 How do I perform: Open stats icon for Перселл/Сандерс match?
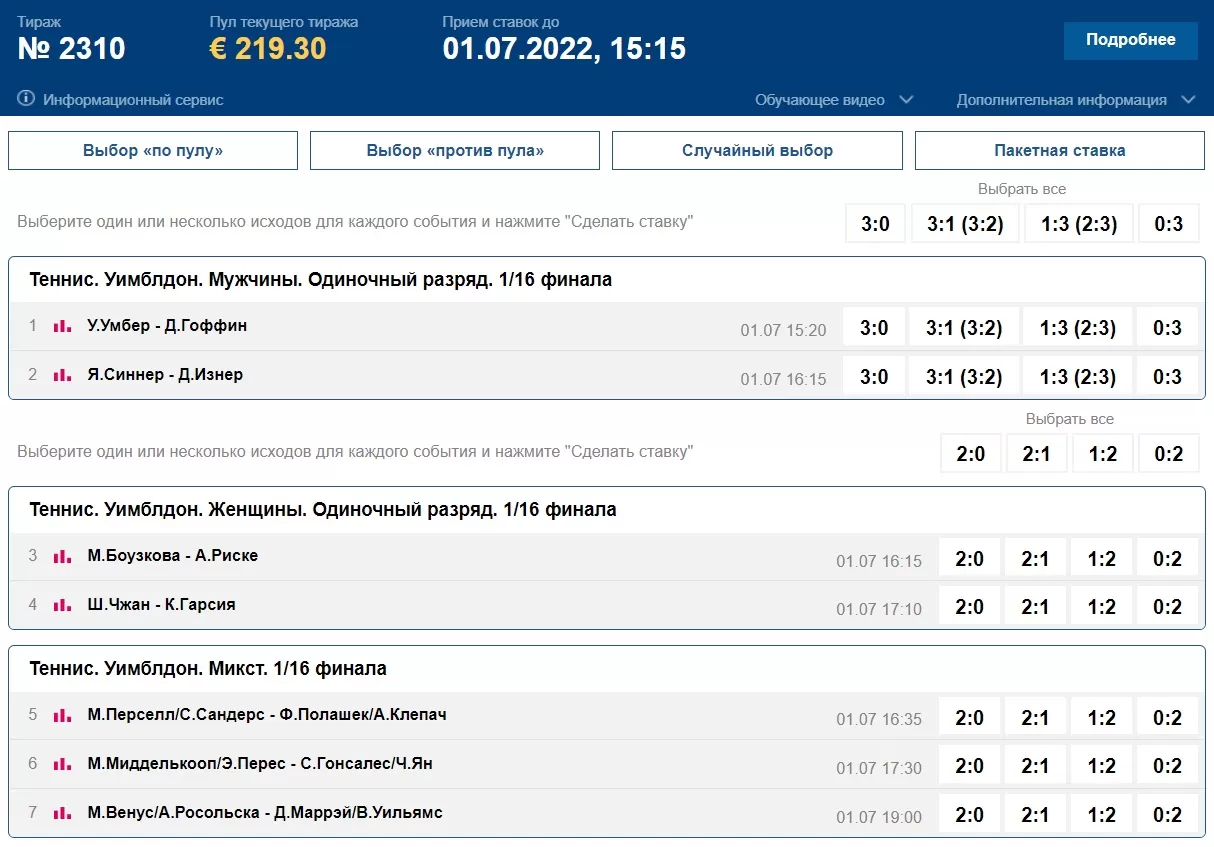pos(62,715)
